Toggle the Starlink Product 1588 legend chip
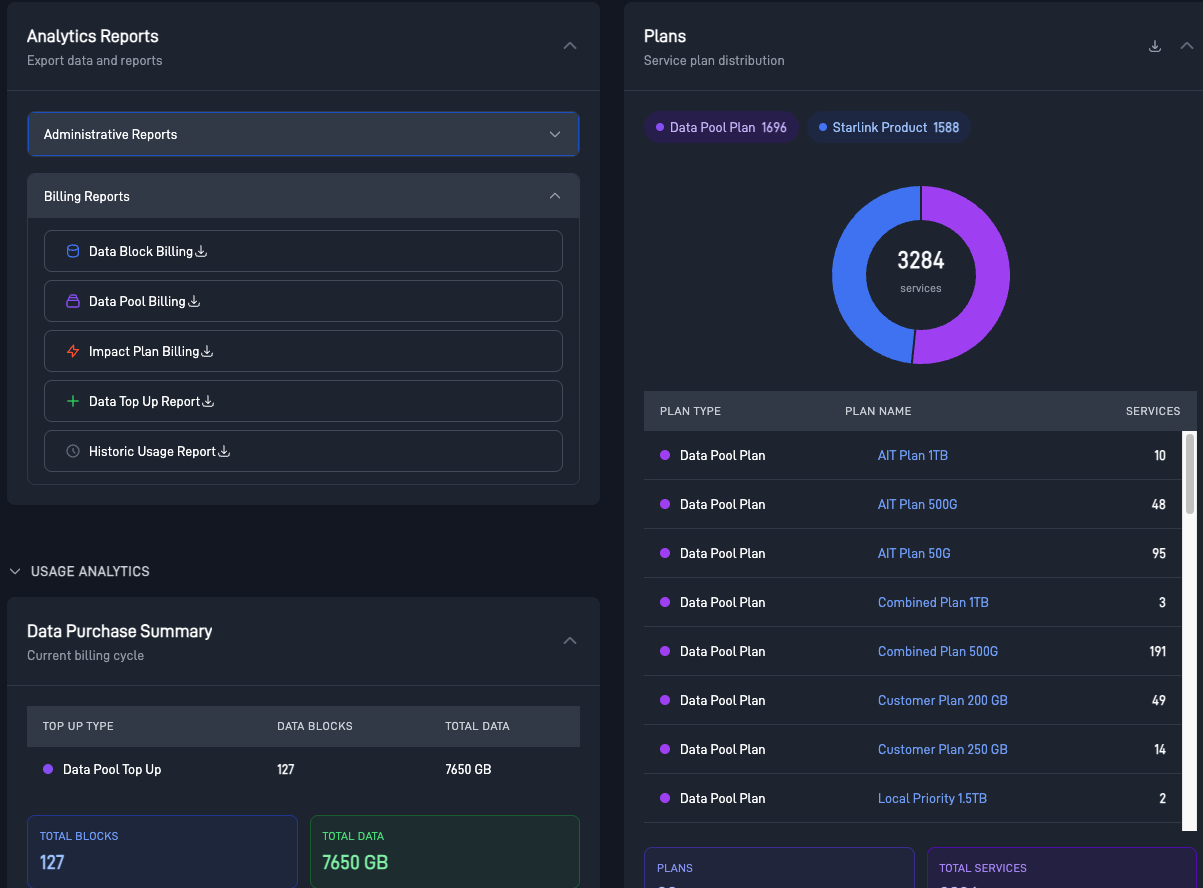Viewport: 1203px width, 888px height. [x=888, y=127]
